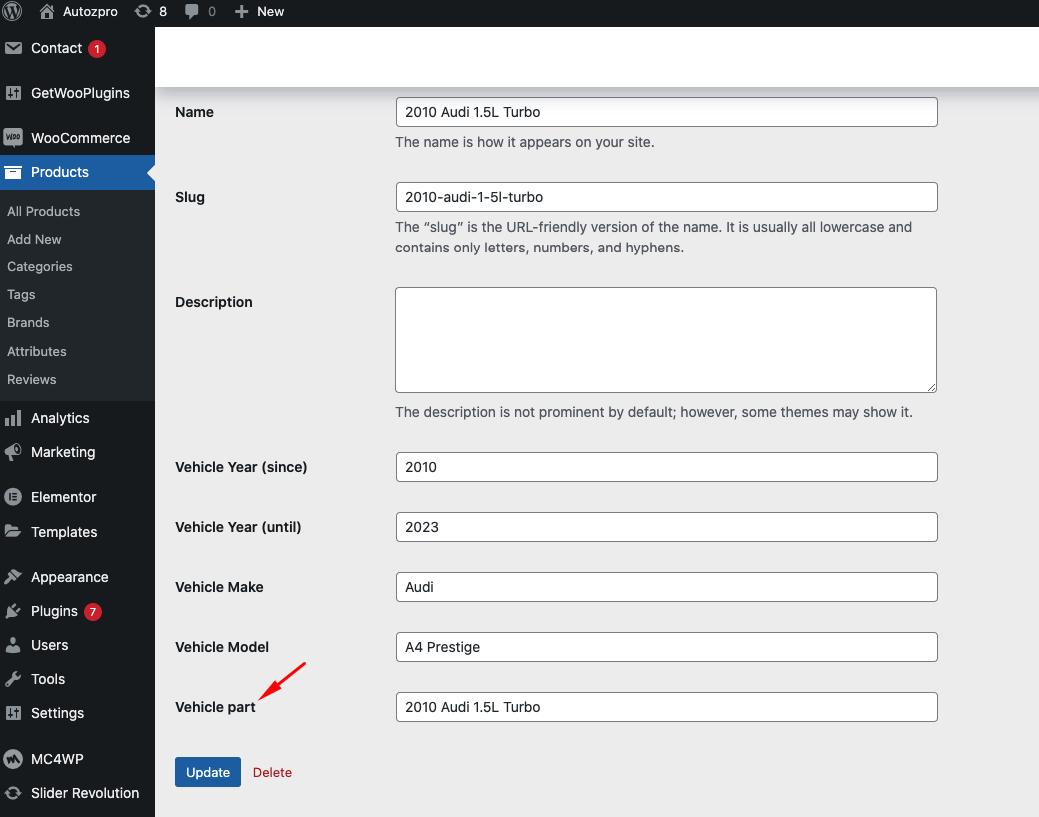Open the Tags submenu
Screen dimensions: 1039x817
coord(21,294)
